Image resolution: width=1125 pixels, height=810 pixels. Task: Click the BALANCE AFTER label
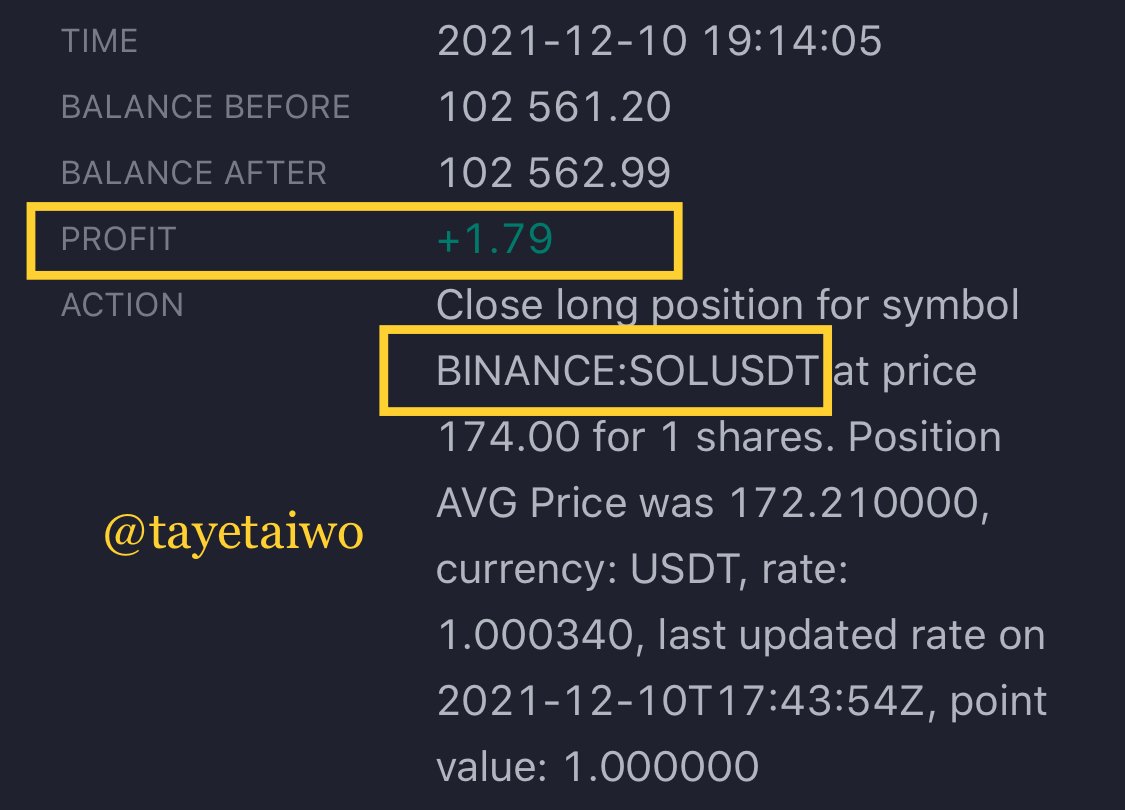tap(194, 173)
